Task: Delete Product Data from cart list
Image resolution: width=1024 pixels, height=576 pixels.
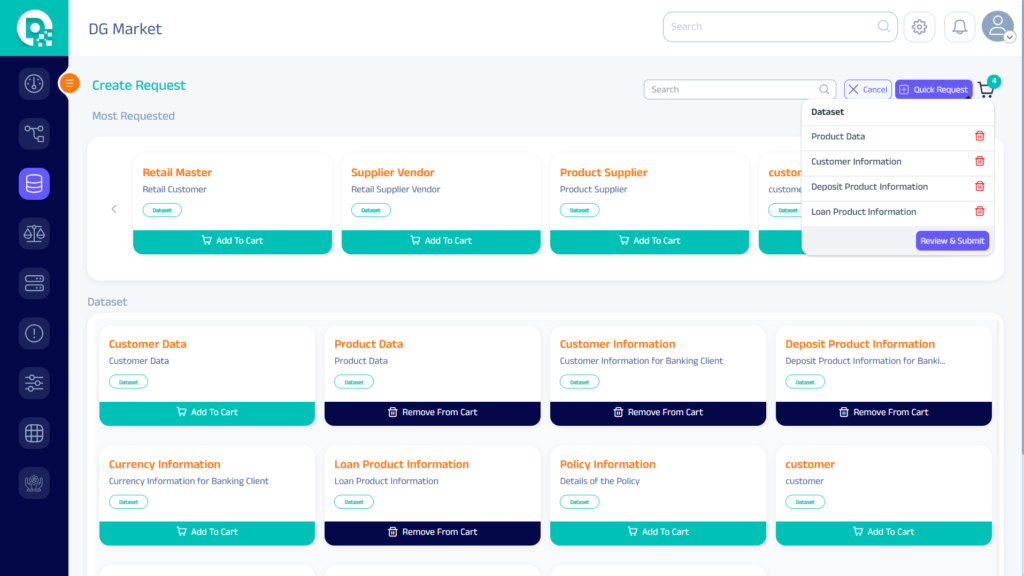Action: point(979,136)
